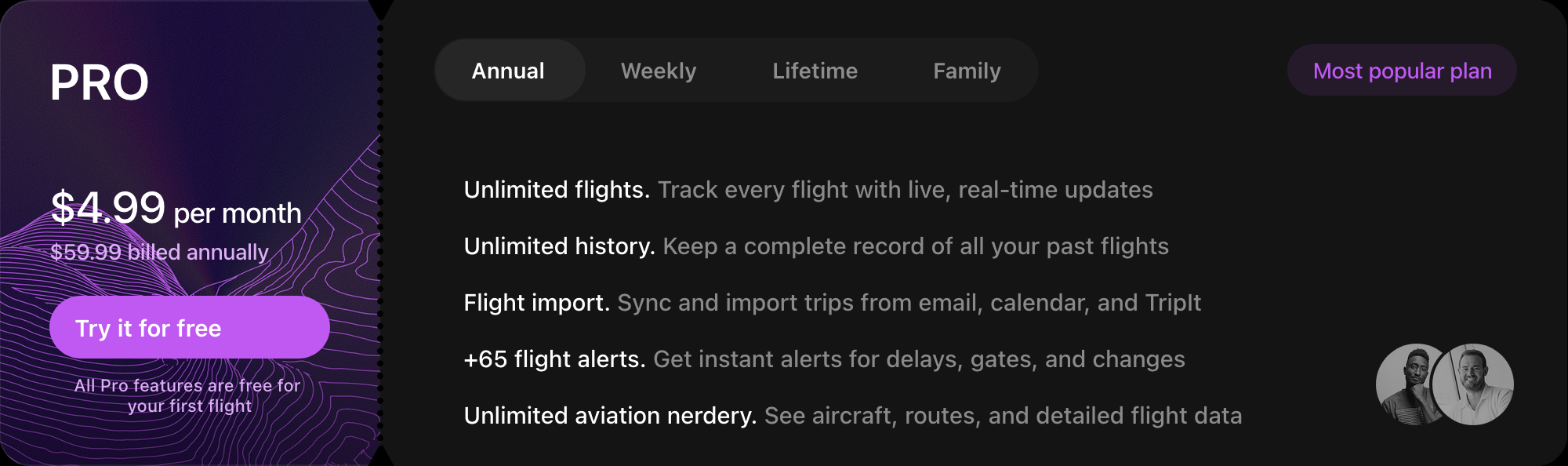Click the right reviewer avatar photo
The height and width of the screenshot is (466, 1568).
1473,384
